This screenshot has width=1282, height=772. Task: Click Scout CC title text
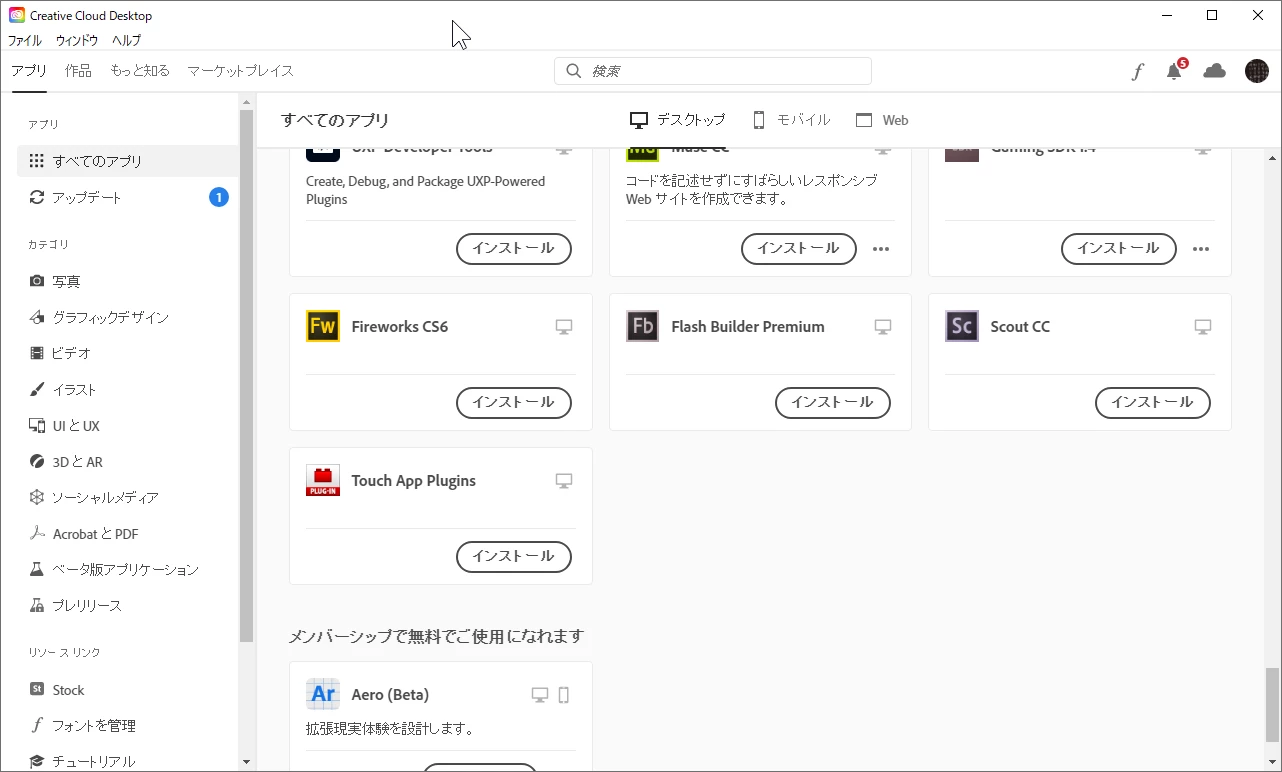pos(1020,327)
